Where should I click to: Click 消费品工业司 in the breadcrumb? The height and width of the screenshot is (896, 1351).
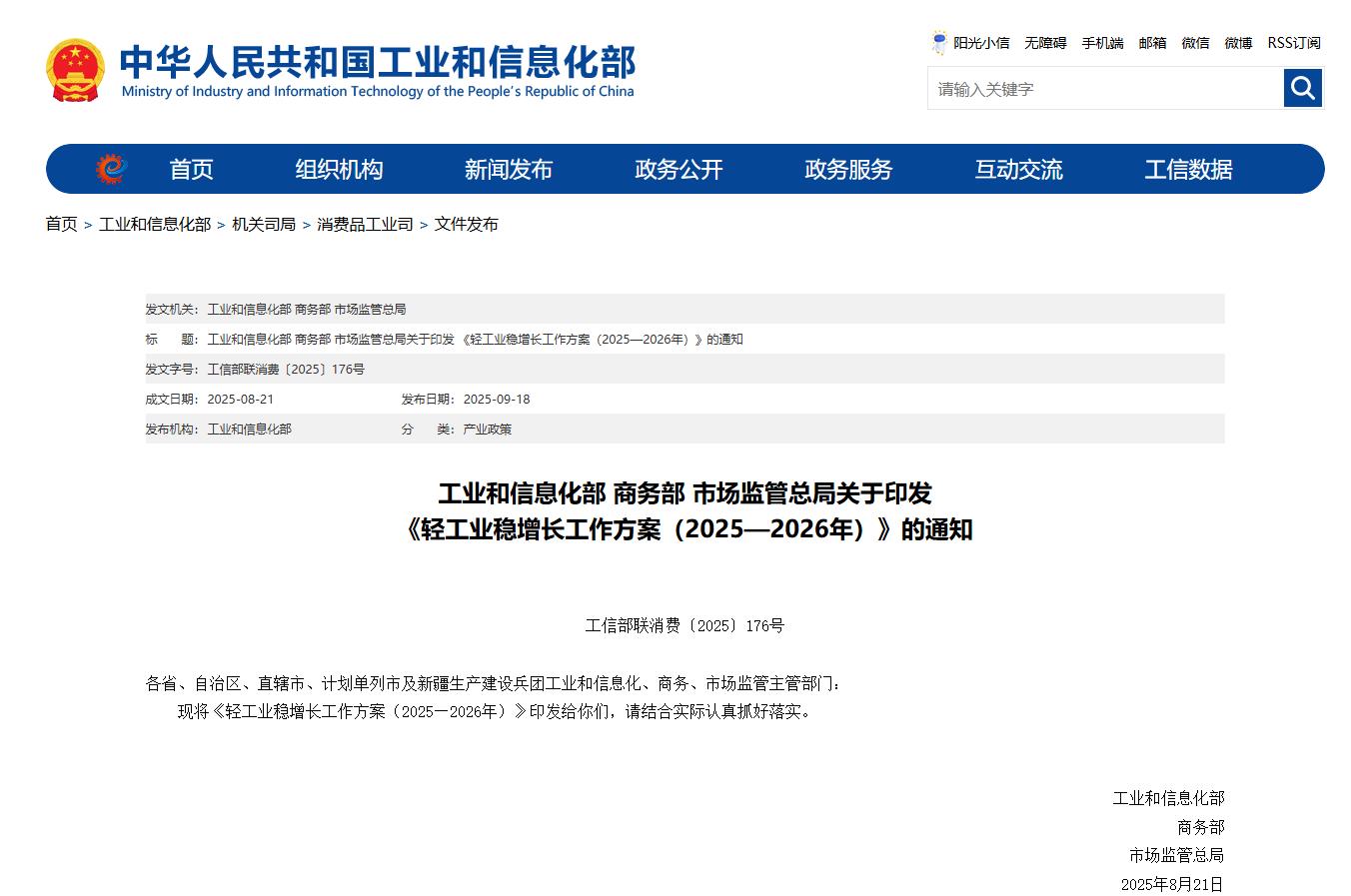point(365,224)
